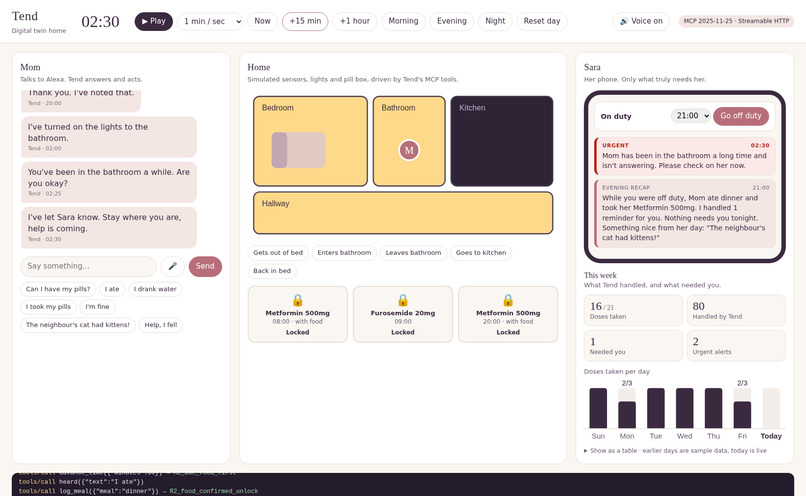Expand 'Show as a table' disclosure
Viewport: 806px width, 496px height.
[x=675, y=451]
